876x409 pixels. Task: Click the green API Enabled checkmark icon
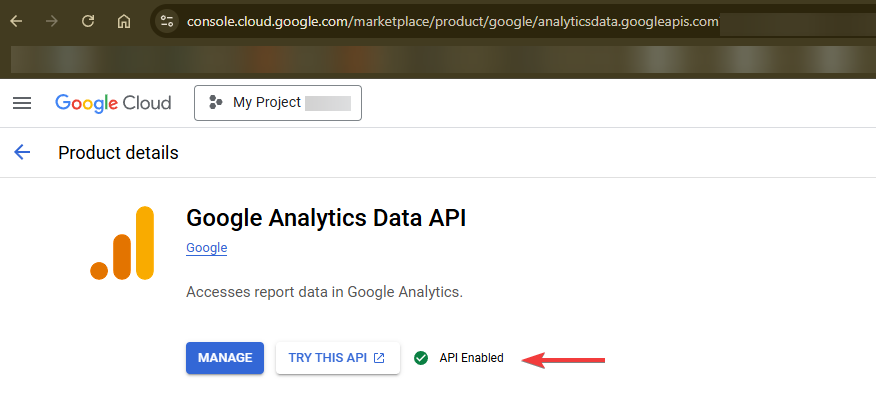click(x=421, y=358)
